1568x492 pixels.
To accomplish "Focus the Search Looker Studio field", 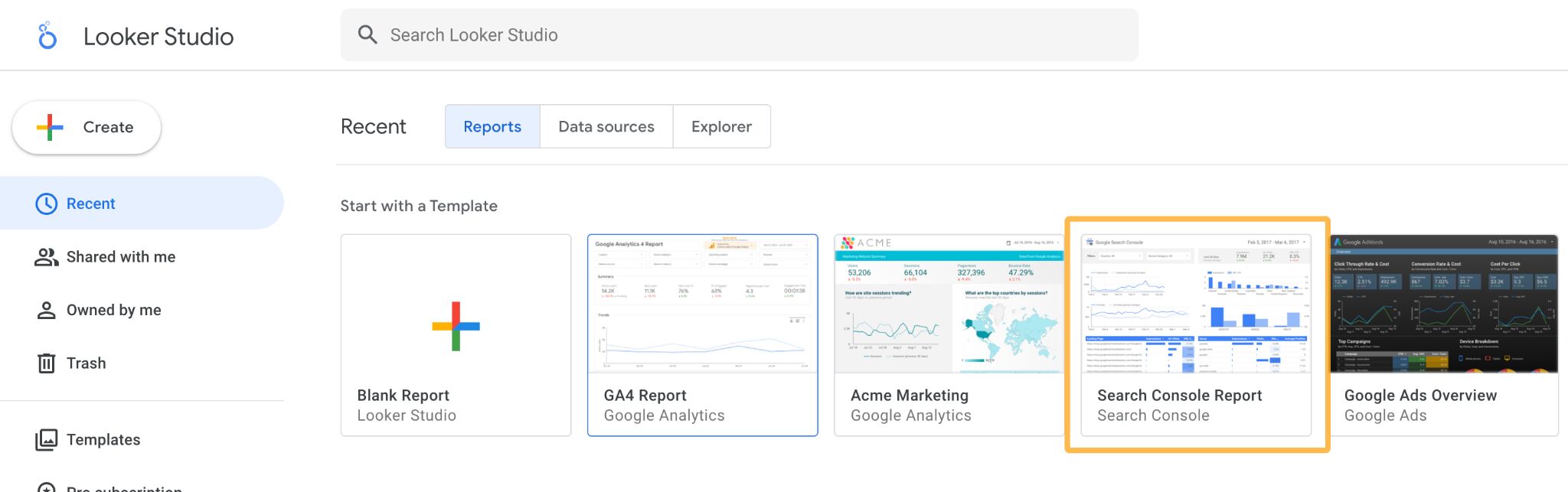I will [739, 35].
